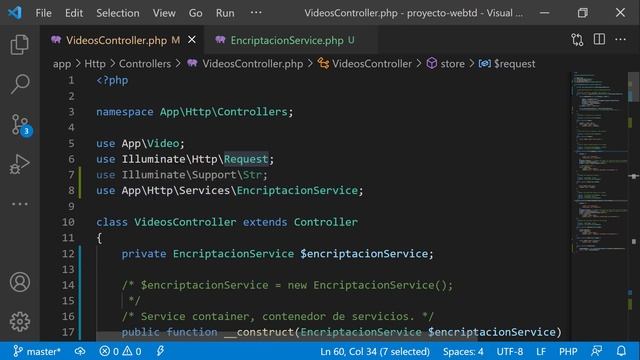Click 'Http' breadcrumb segment

click(95, 64)
